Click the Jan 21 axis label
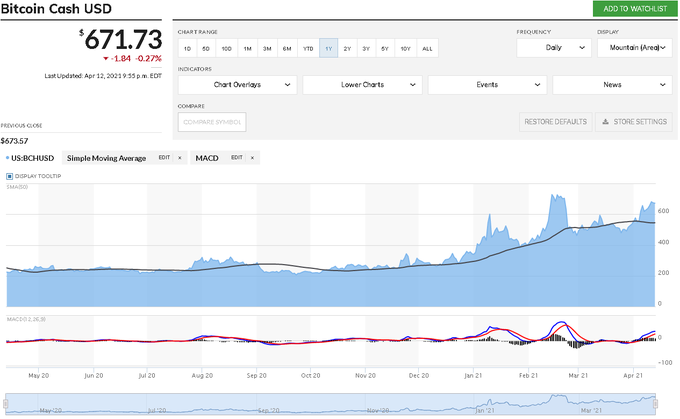The width and height of the screenshot is (680, 419). [473, 376]
